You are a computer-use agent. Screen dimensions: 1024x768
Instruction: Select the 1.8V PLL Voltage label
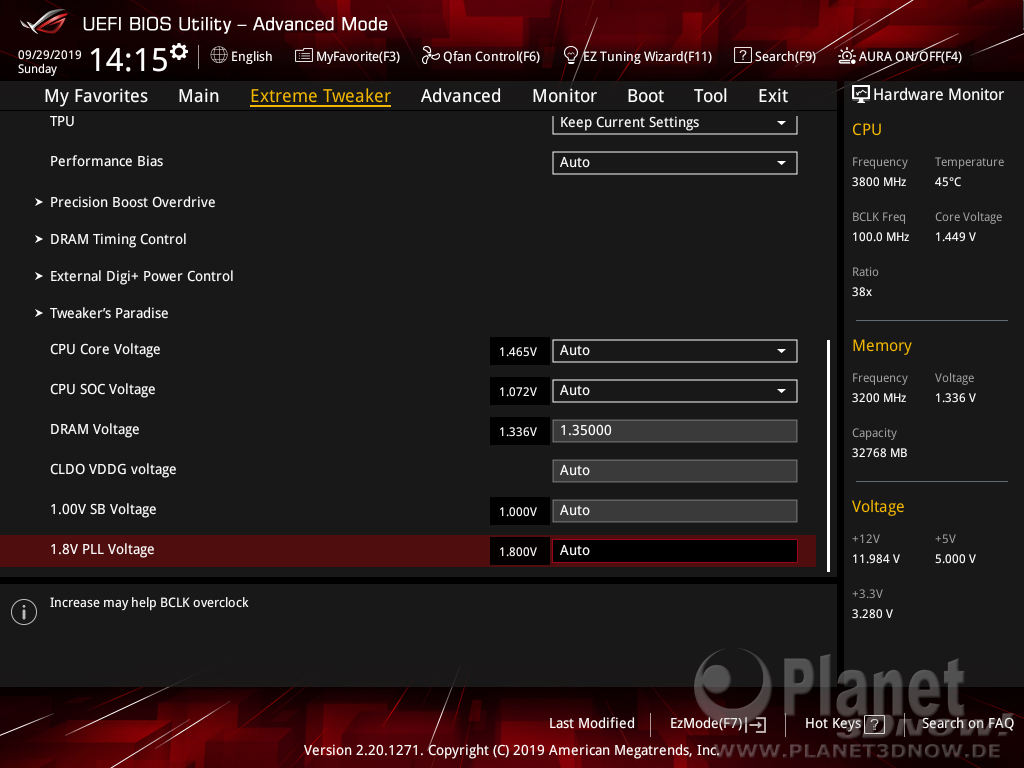tap(102, 550)
